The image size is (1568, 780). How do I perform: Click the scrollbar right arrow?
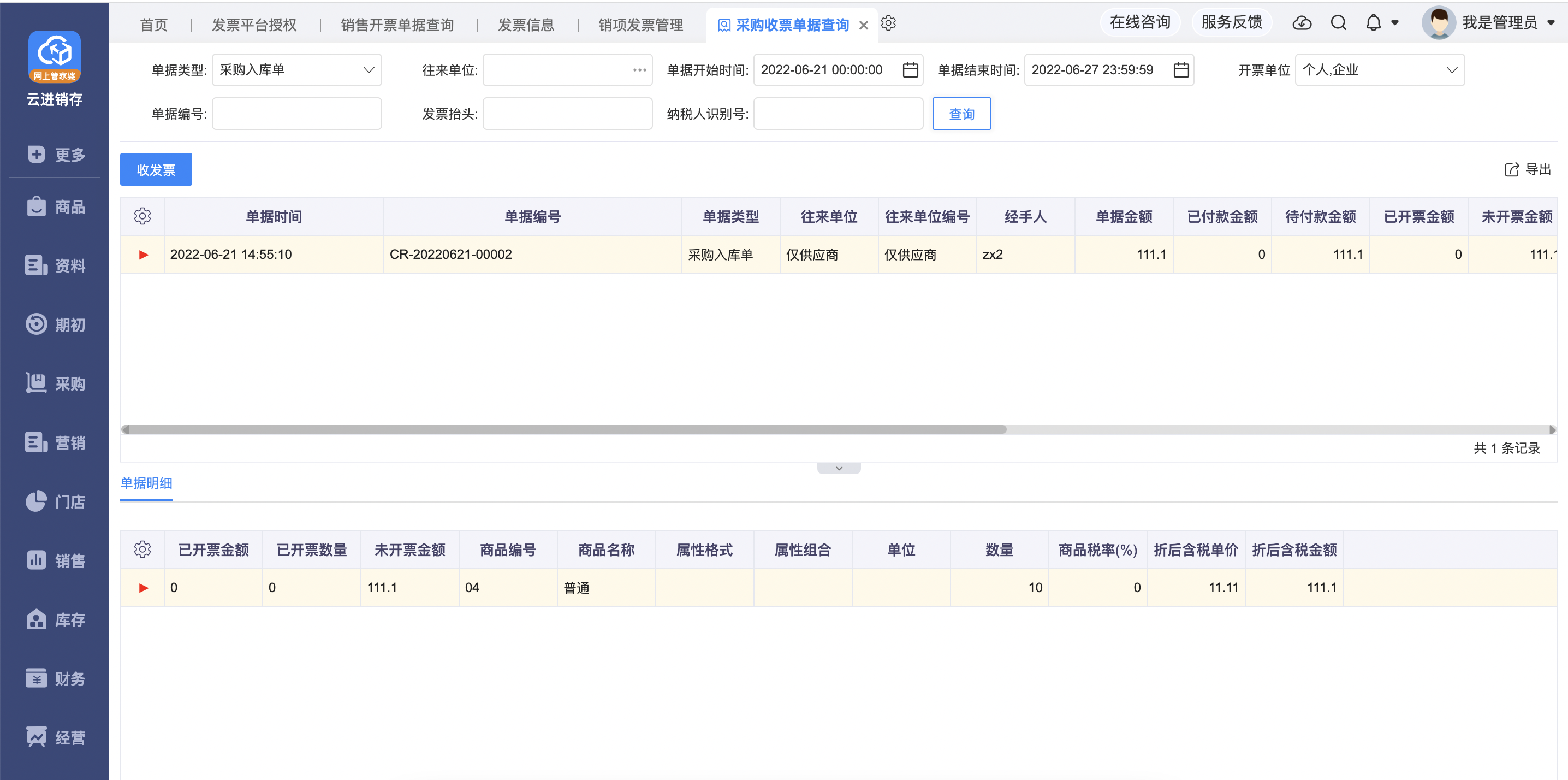pyautogui.click(x=1552, y=429)
